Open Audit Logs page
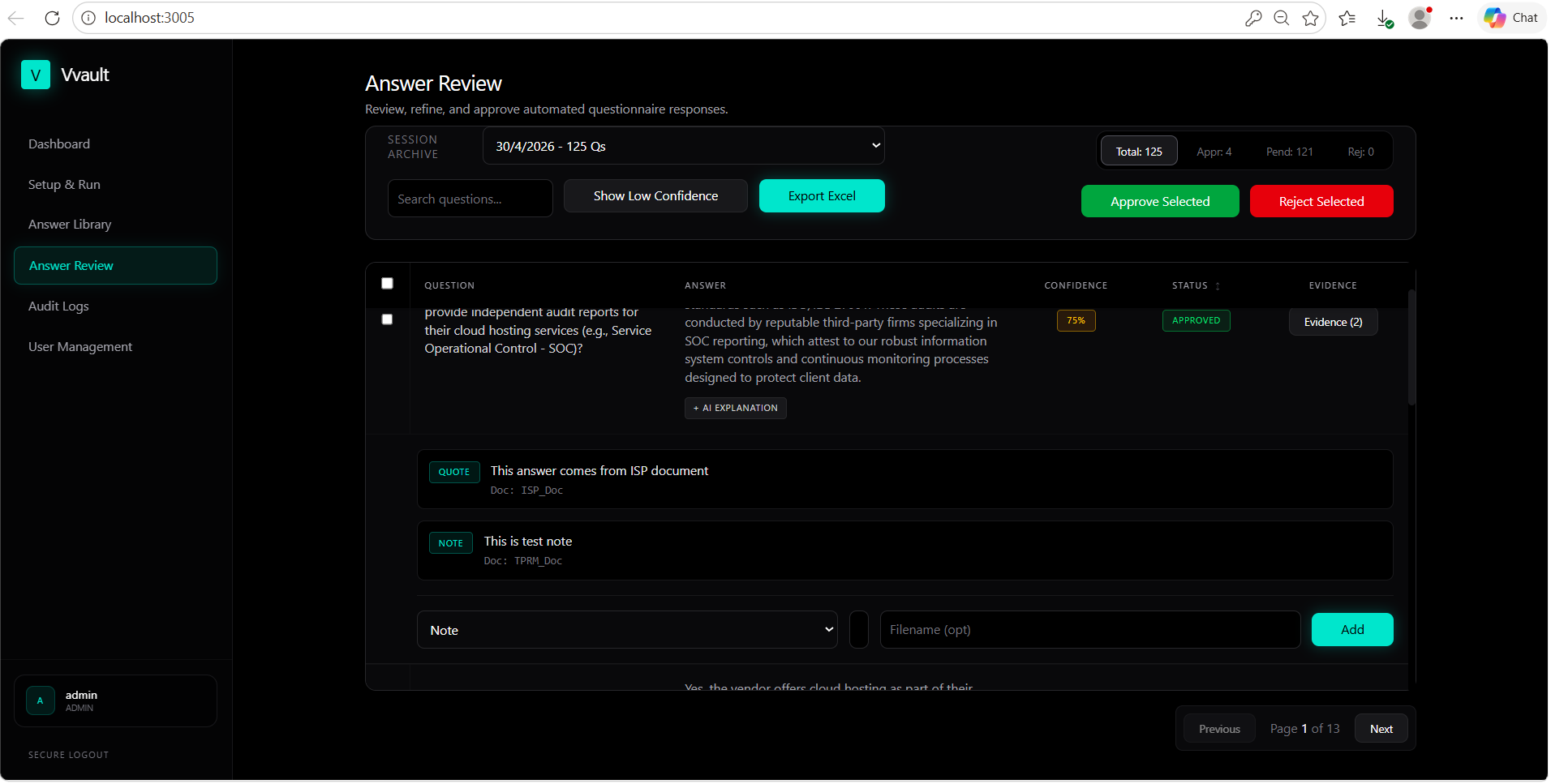The height and width of the screenshot is (784, 1551). click(x=58, y=306)
